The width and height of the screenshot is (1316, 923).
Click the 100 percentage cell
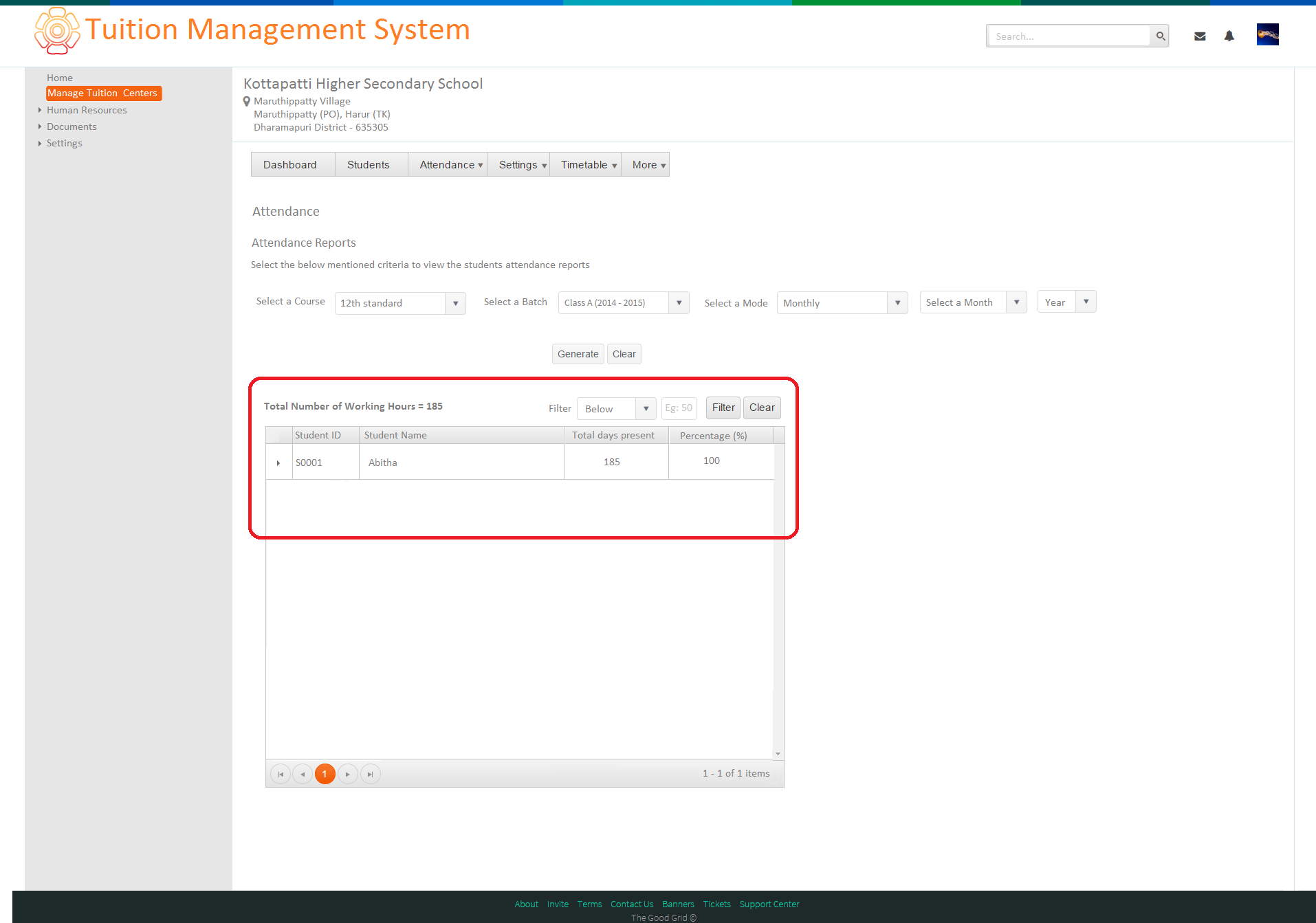pyautogui.click(x=721, y=461)
